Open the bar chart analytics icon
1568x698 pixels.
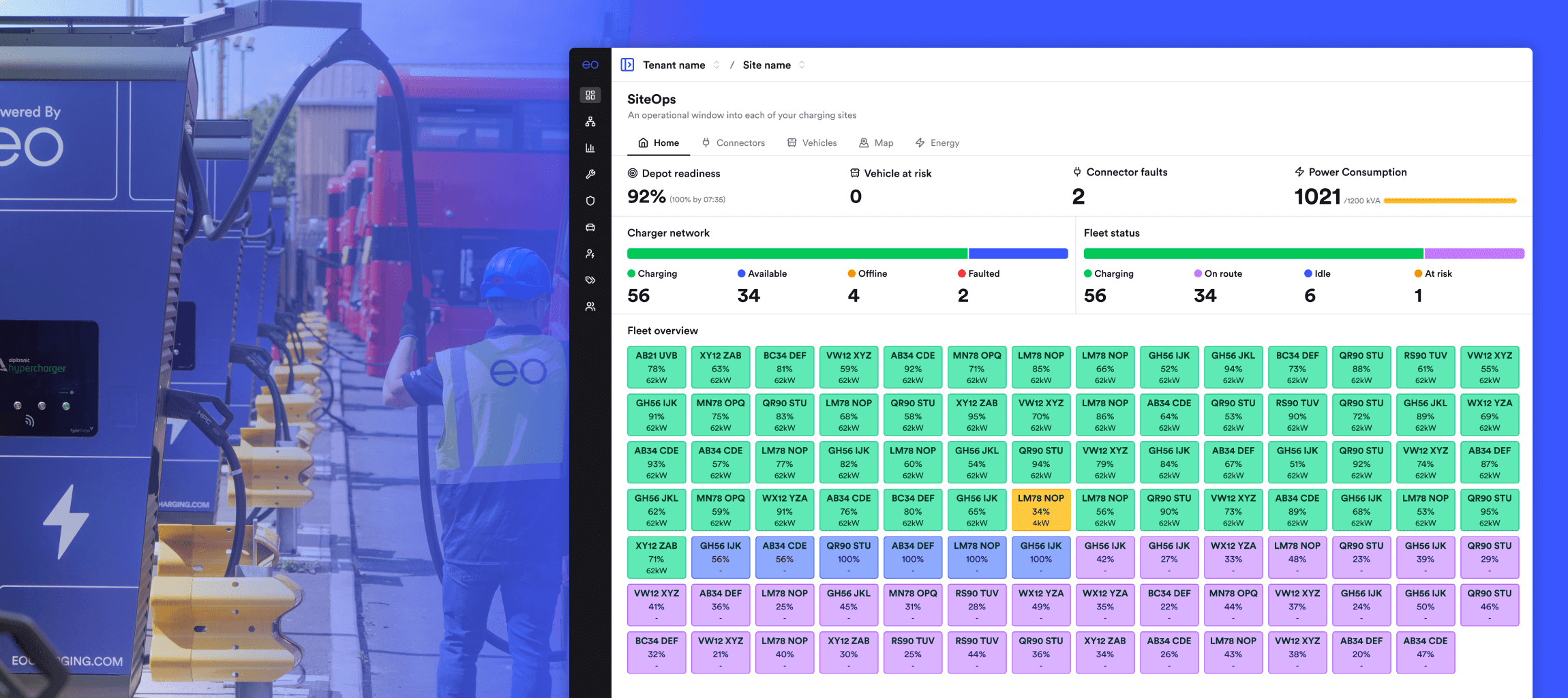tap(590, 148)
